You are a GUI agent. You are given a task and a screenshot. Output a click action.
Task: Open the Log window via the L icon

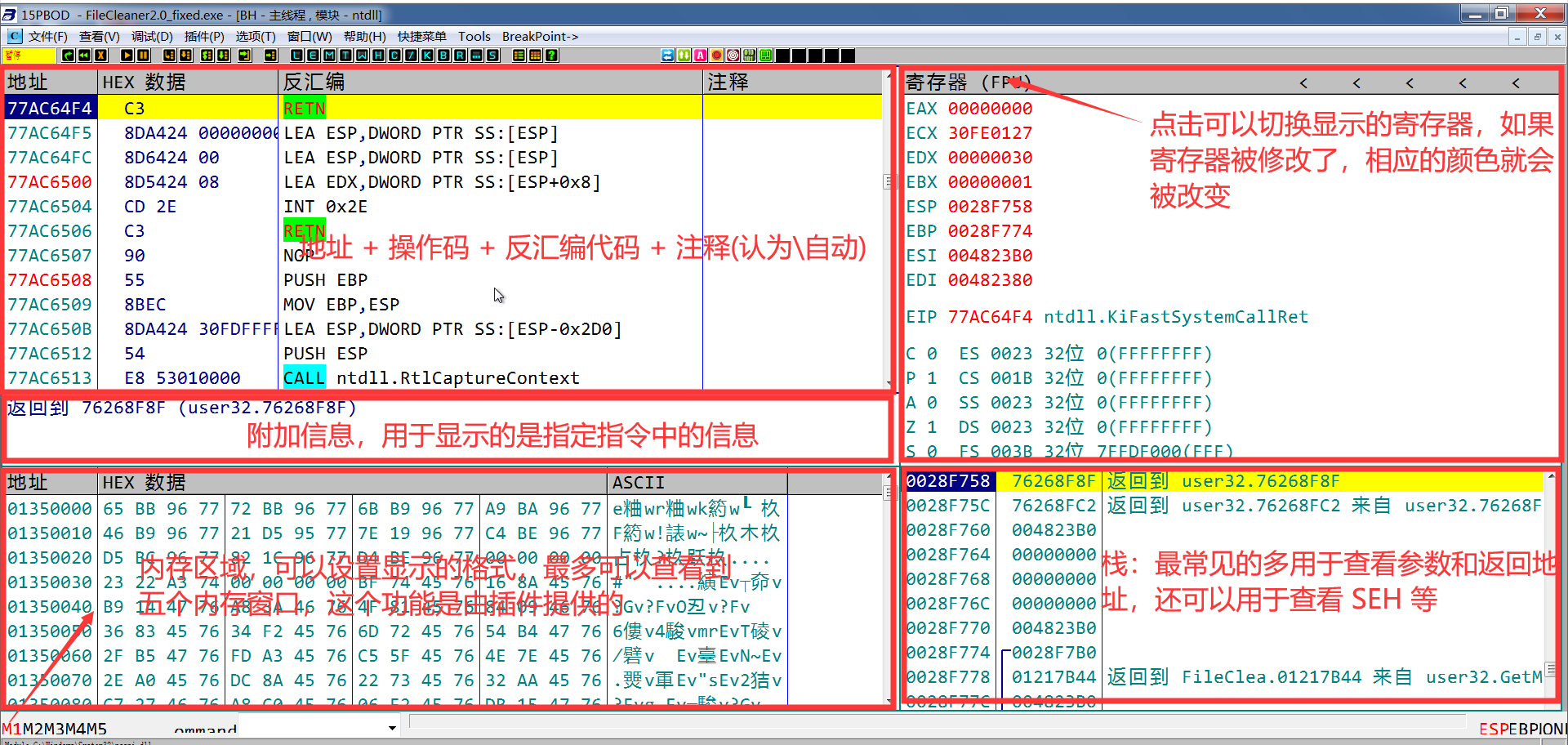[x=295, y=56]
